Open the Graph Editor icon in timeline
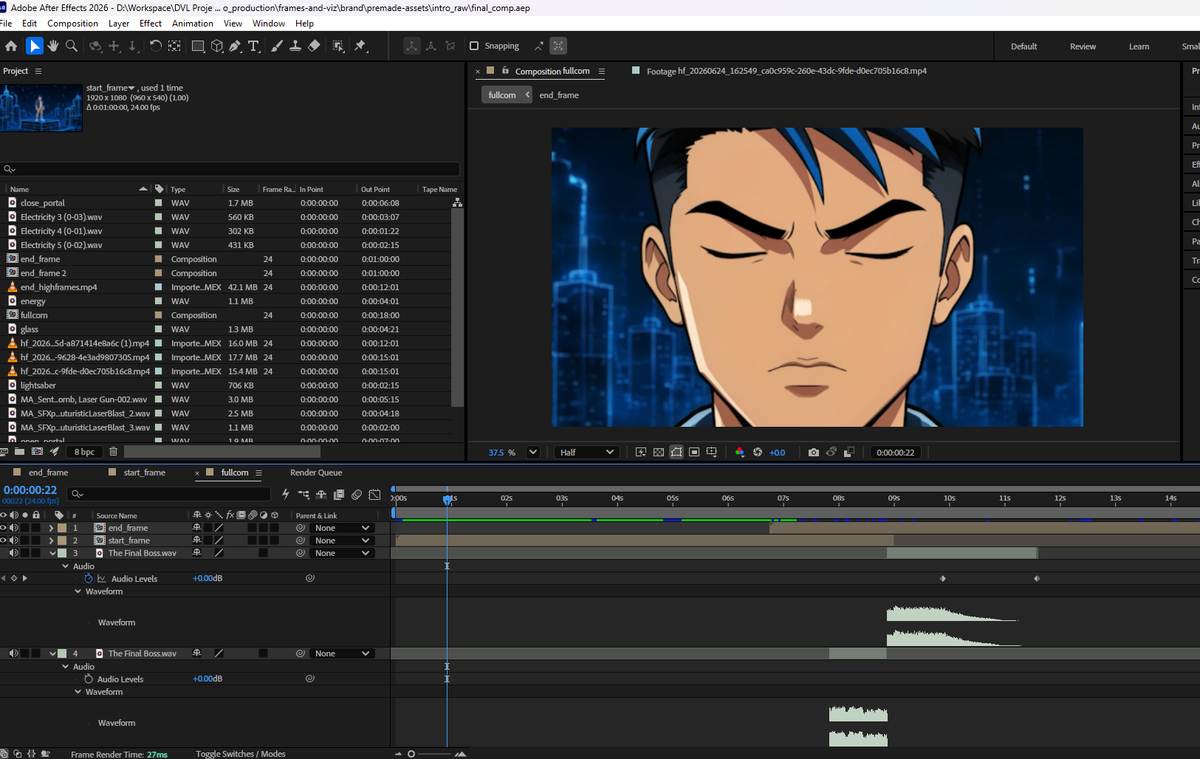Viewport: 1200px width, 759px height. pos(374,494)
